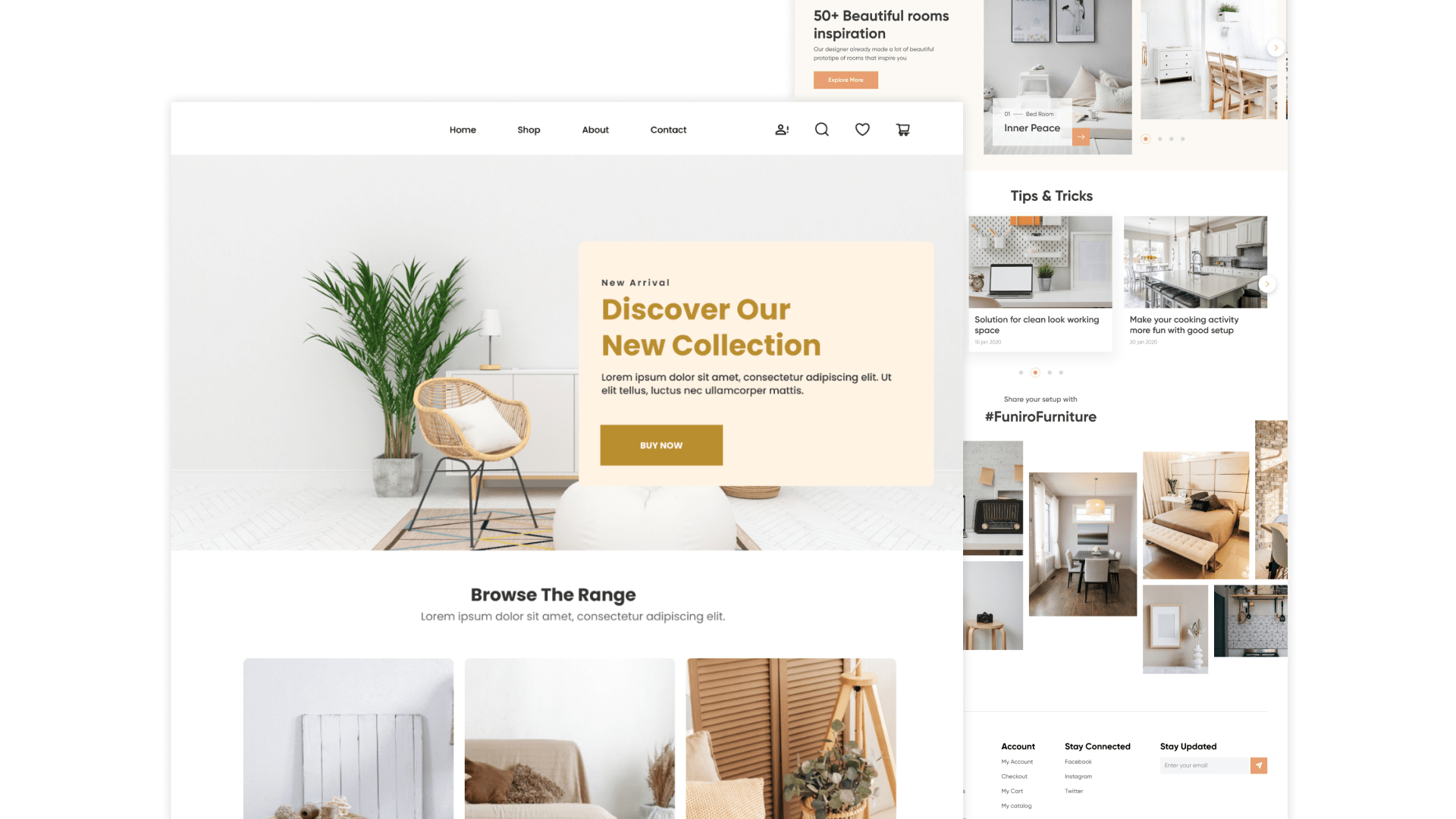This screenshot has width=1456, height=819.
Task: Open the Shop menu item
Action: pyautogui.click(x=529, y=129)
